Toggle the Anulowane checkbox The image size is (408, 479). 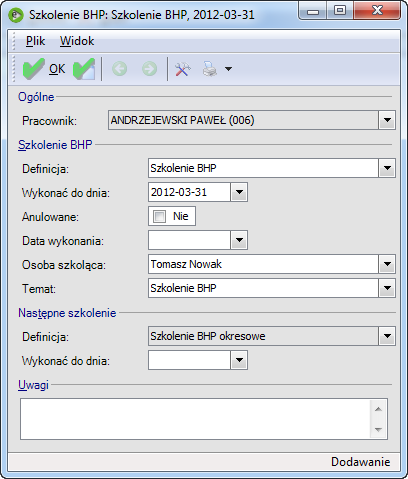[x=159, y=216]
